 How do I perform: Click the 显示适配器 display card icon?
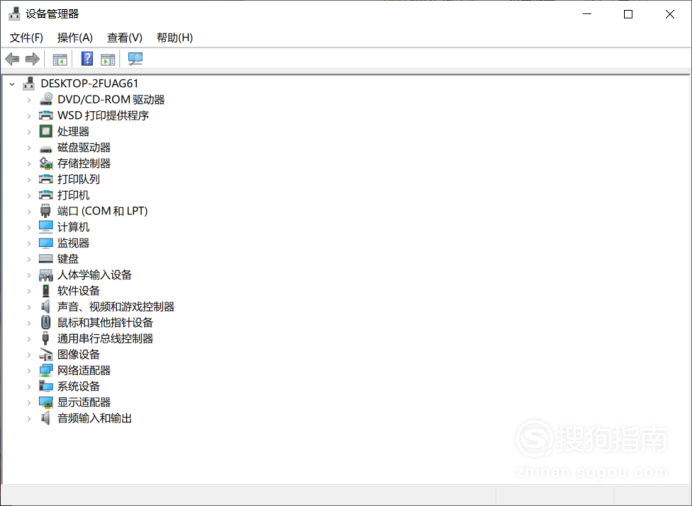coord(46,402)
